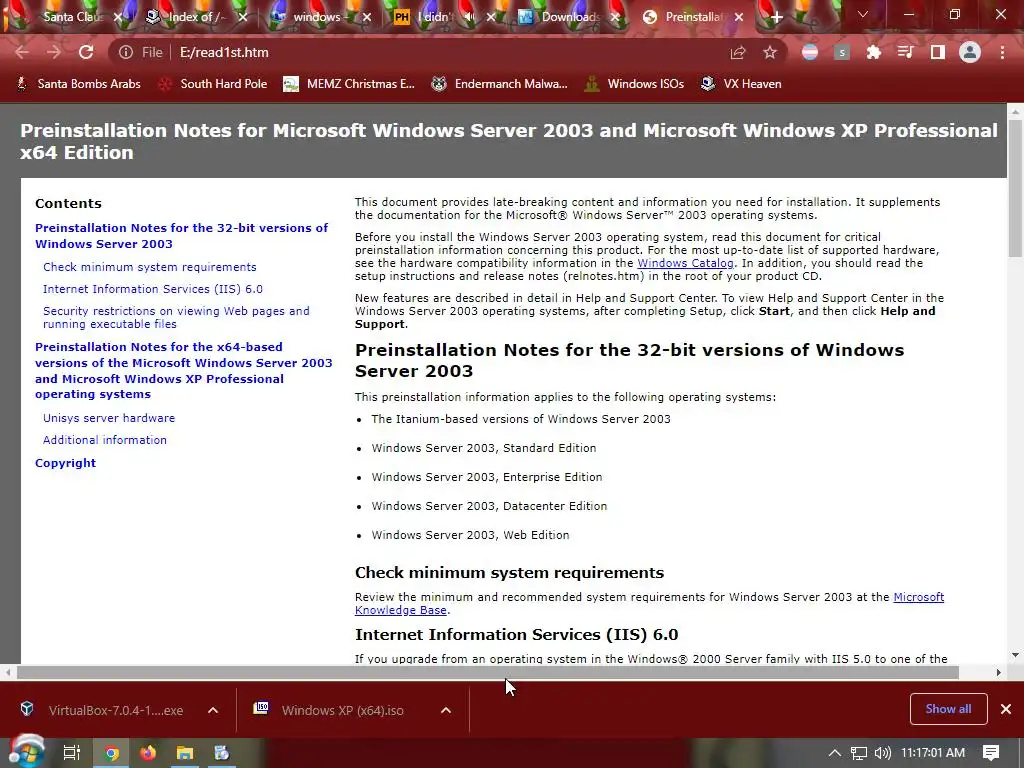Open Security restrictions on viewing Web pages link
Viewport: 1024px width, 768px height.
[x=176, y=317]
